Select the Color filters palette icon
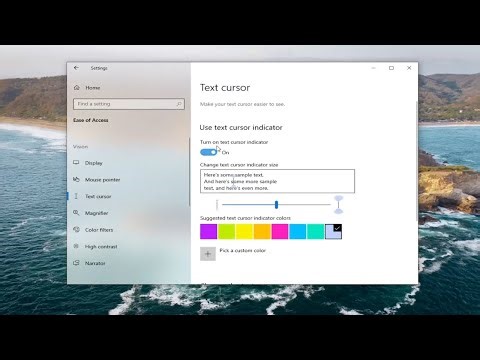This screenshot has width=480, height=360. pyautogui.click(x=76, y=229)
